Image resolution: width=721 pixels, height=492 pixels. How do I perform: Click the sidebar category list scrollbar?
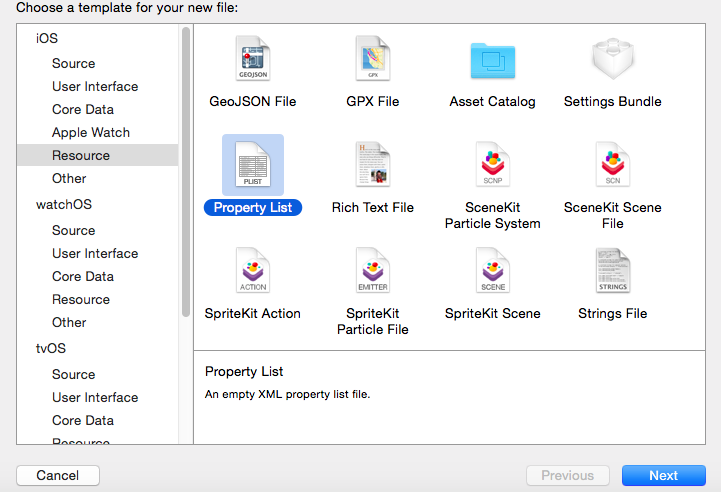186,170
